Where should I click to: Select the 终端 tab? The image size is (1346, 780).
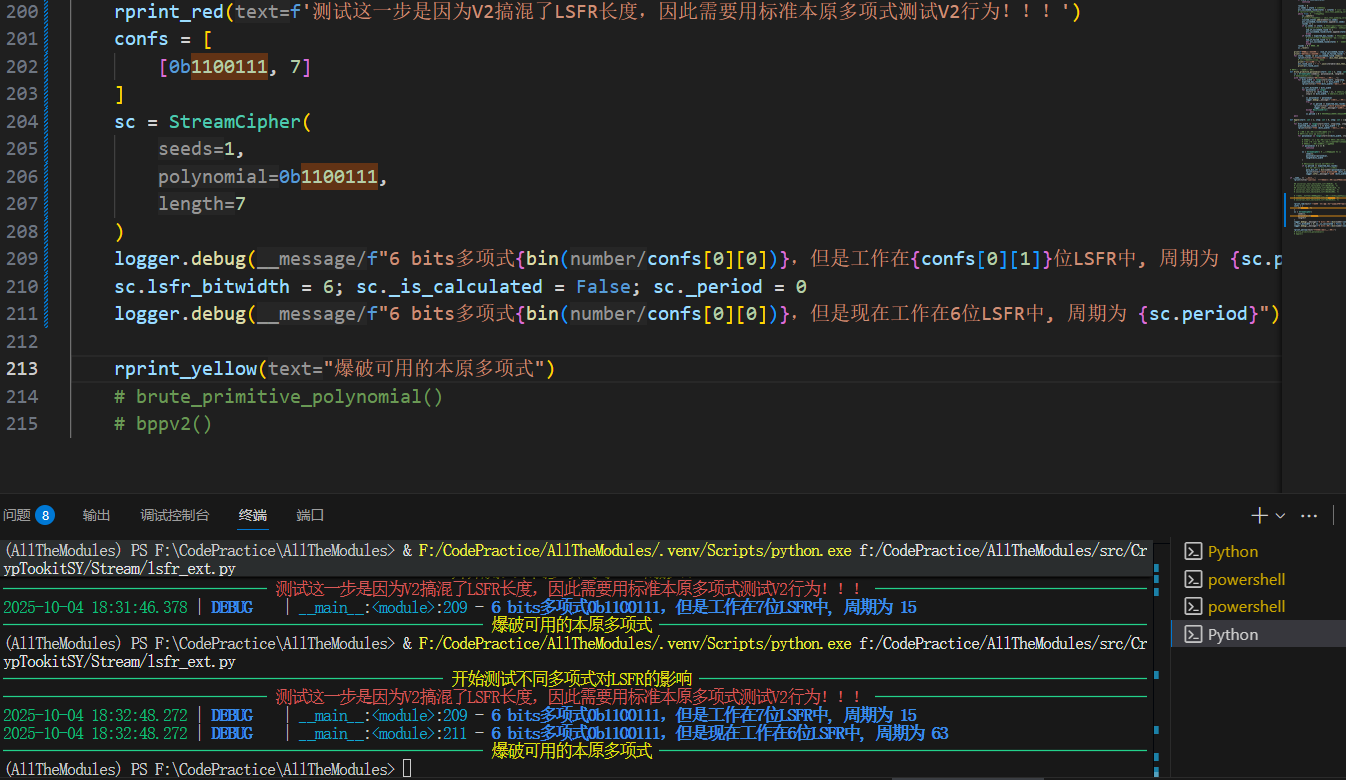tap(253, 515)
